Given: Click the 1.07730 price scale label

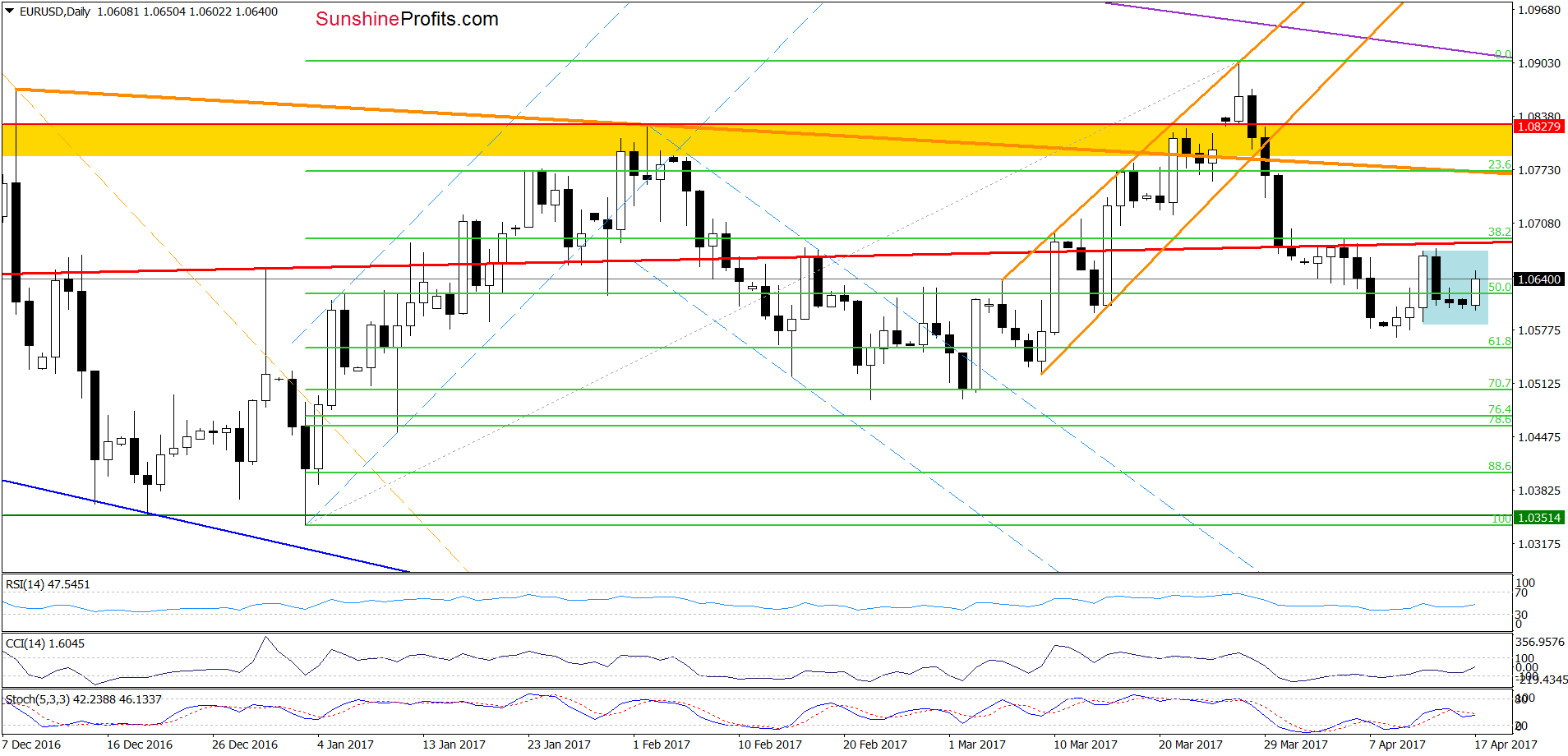Looking at the screenshot, I should pos(1538,170).
